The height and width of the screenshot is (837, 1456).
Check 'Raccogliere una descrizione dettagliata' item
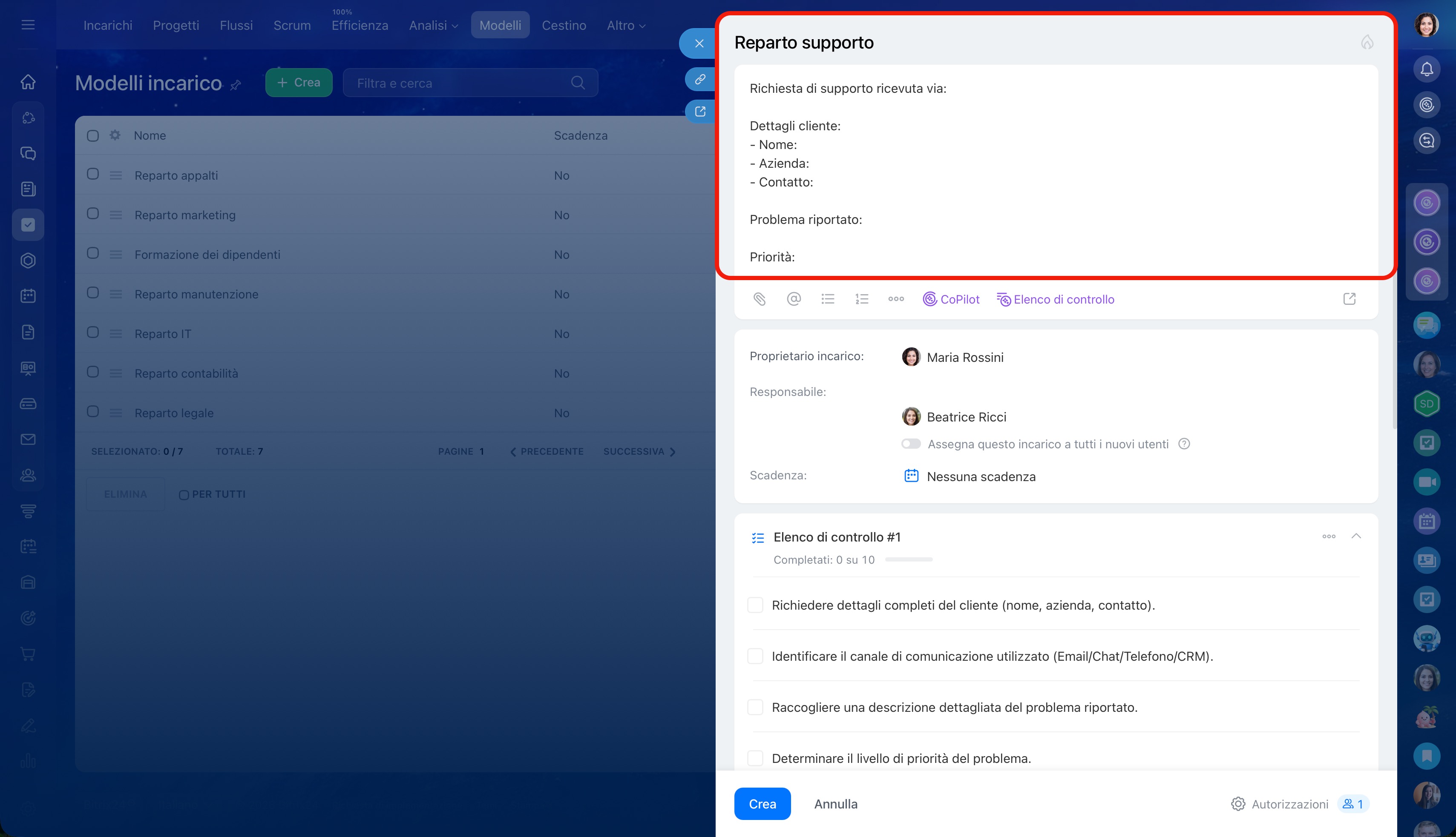tap(755, 707)
